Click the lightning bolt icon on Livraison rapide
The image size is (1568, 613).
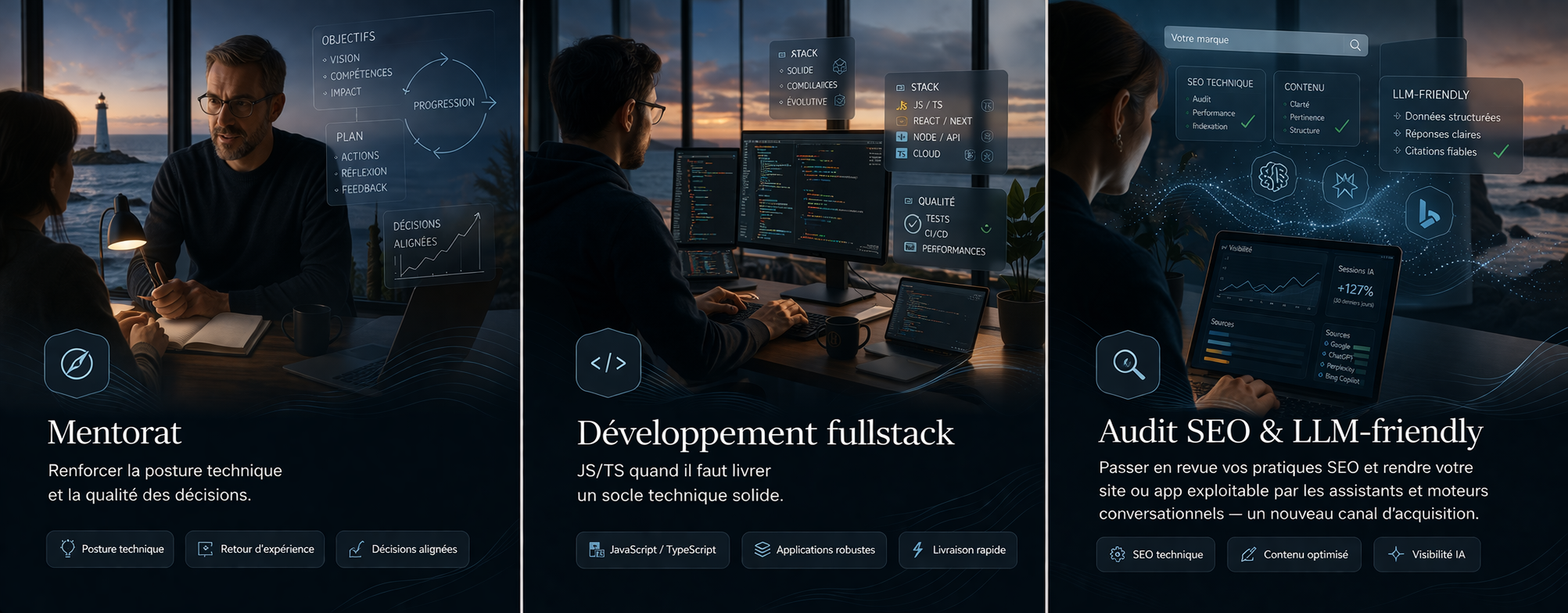click(918, 550)
